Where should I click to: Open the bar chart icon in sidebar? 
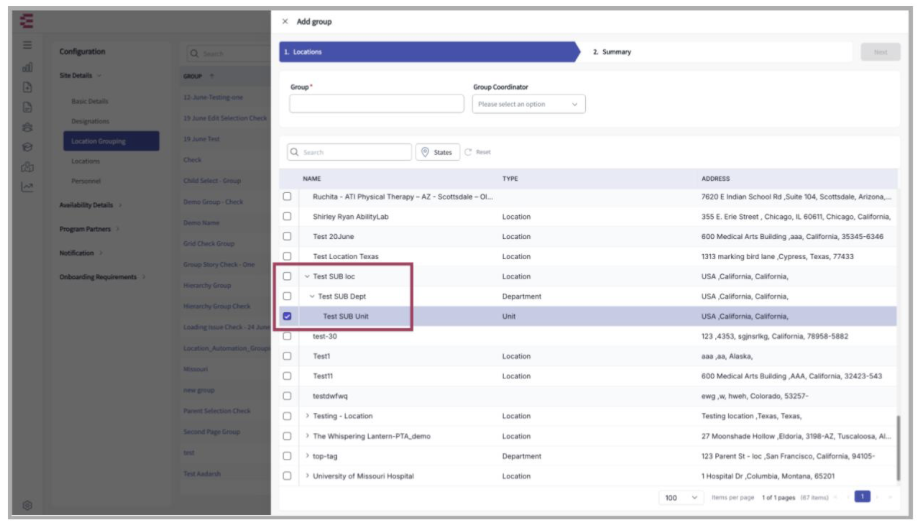click(x=28, y=67)
